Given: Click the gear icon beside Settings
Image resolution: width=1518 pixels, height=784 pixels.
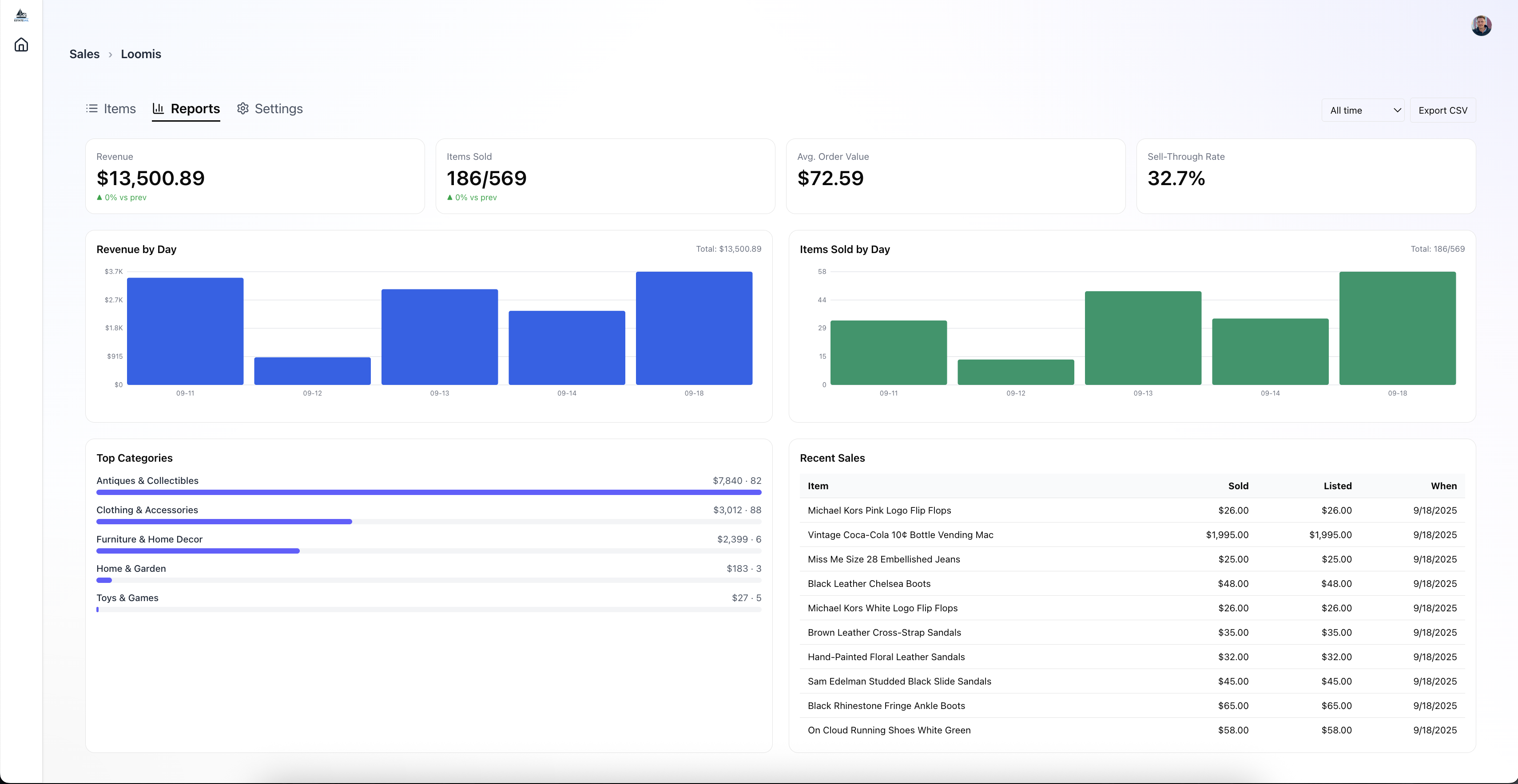Looking at the screenshot, I should (x=243, y=108).
